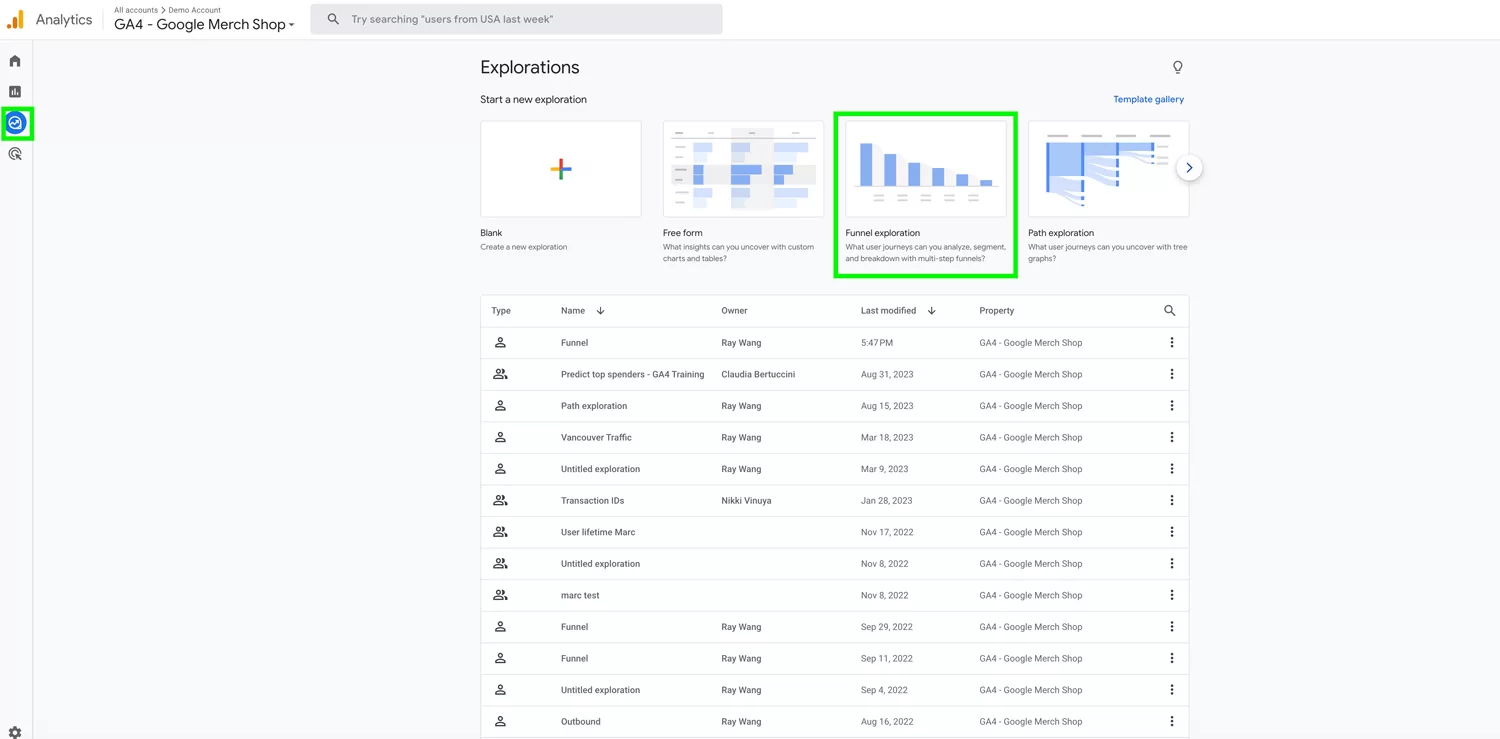Open the Predict top spenders - GA4 Training exploration
The height and width of the screenshot is (739, 1500).
(632, 374)
